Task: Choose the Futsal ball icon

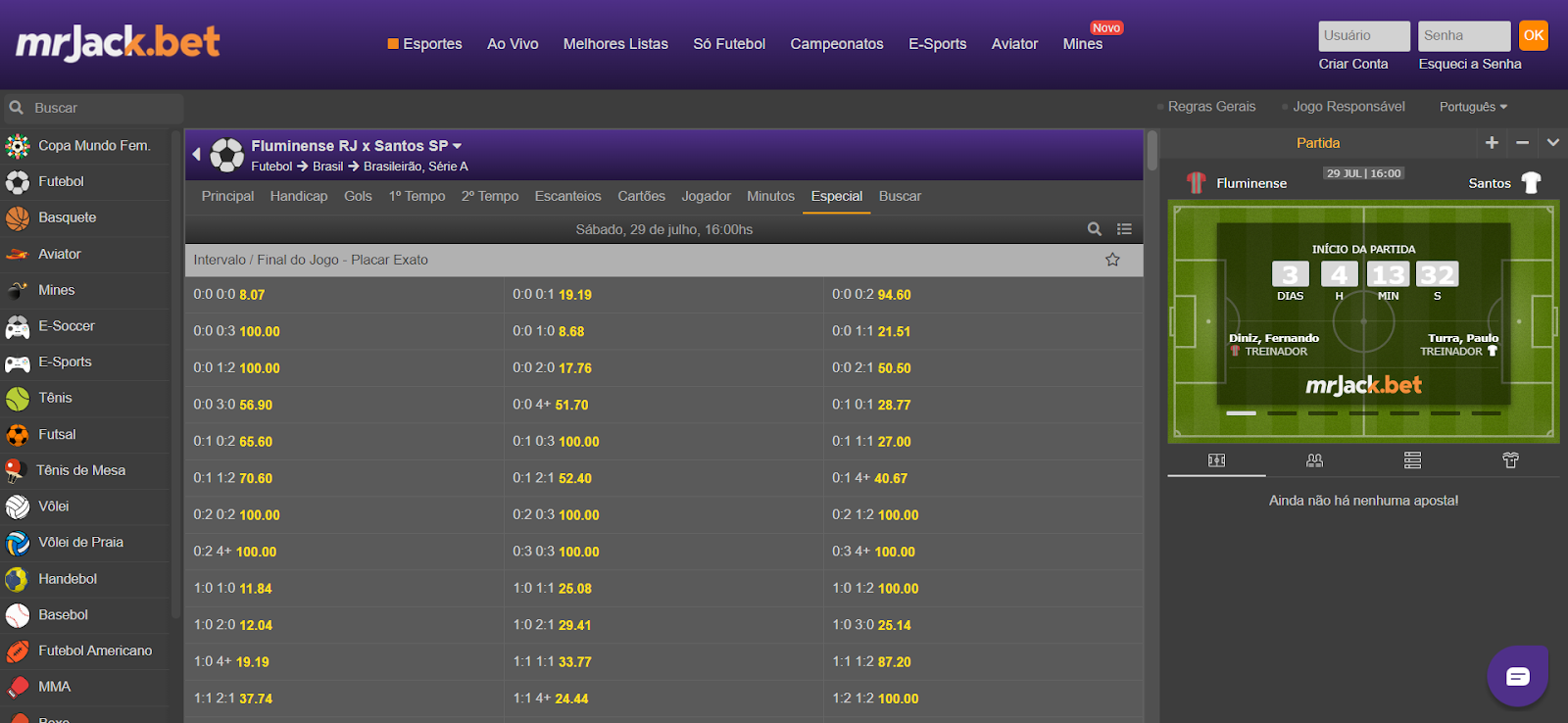Action: click(18, 435)
